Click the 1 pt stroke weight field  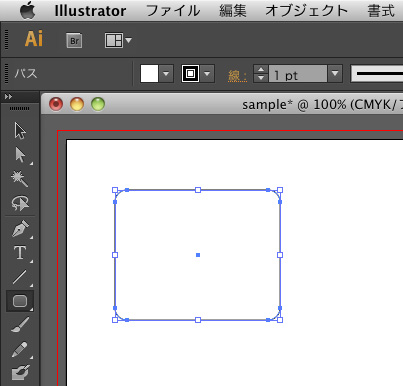click(x=298, y=74)
